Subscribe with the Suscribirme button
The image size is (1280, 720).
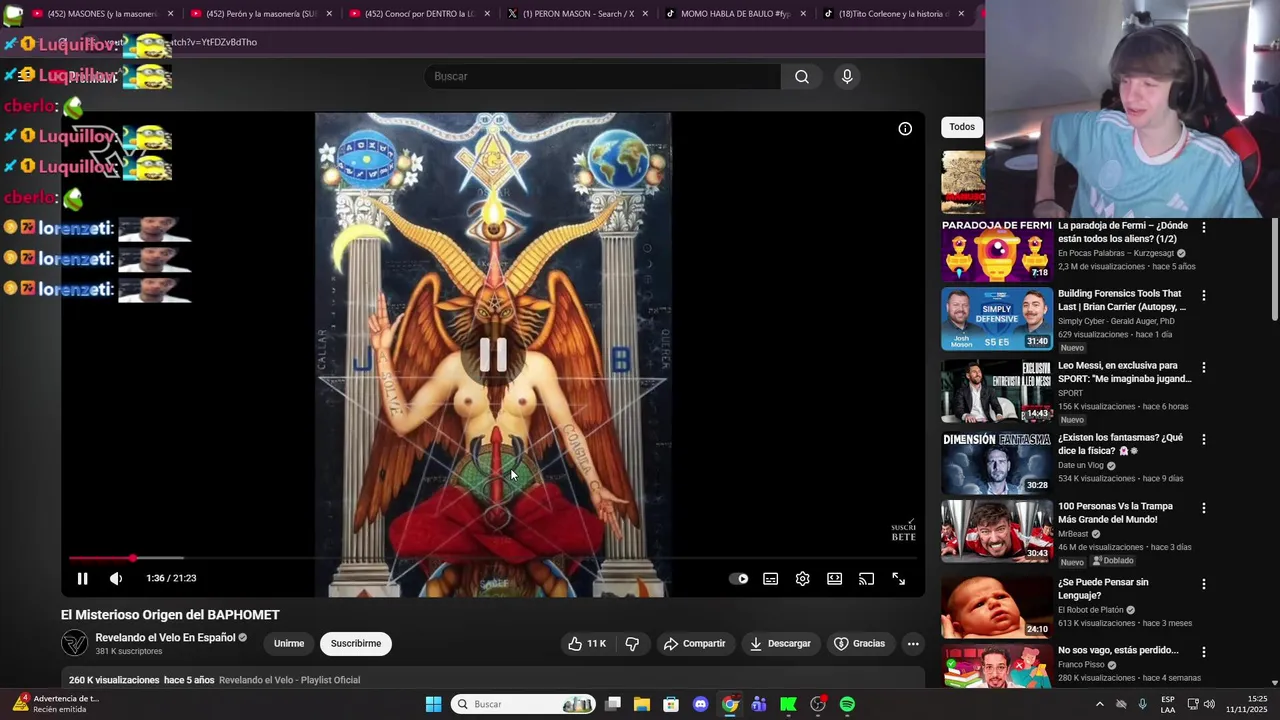356,643
